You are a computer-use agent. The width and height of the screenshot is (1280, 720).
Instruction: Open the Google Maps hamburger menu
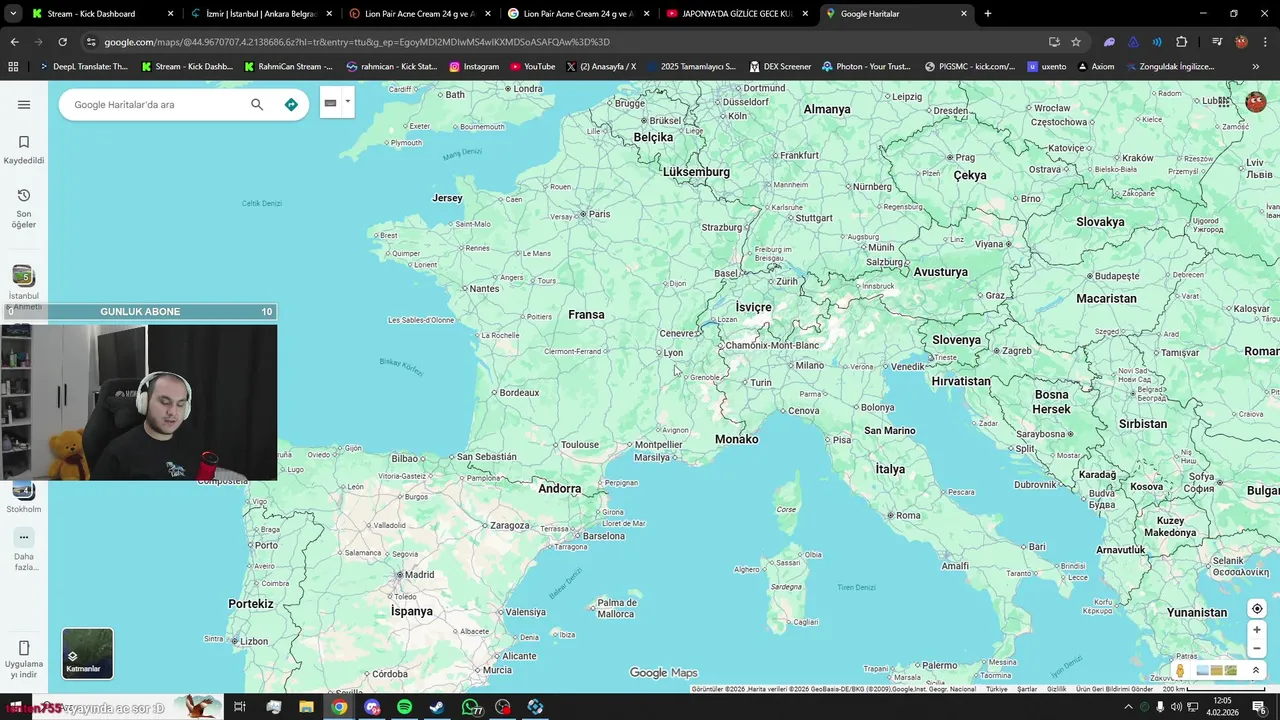point(24,105)
